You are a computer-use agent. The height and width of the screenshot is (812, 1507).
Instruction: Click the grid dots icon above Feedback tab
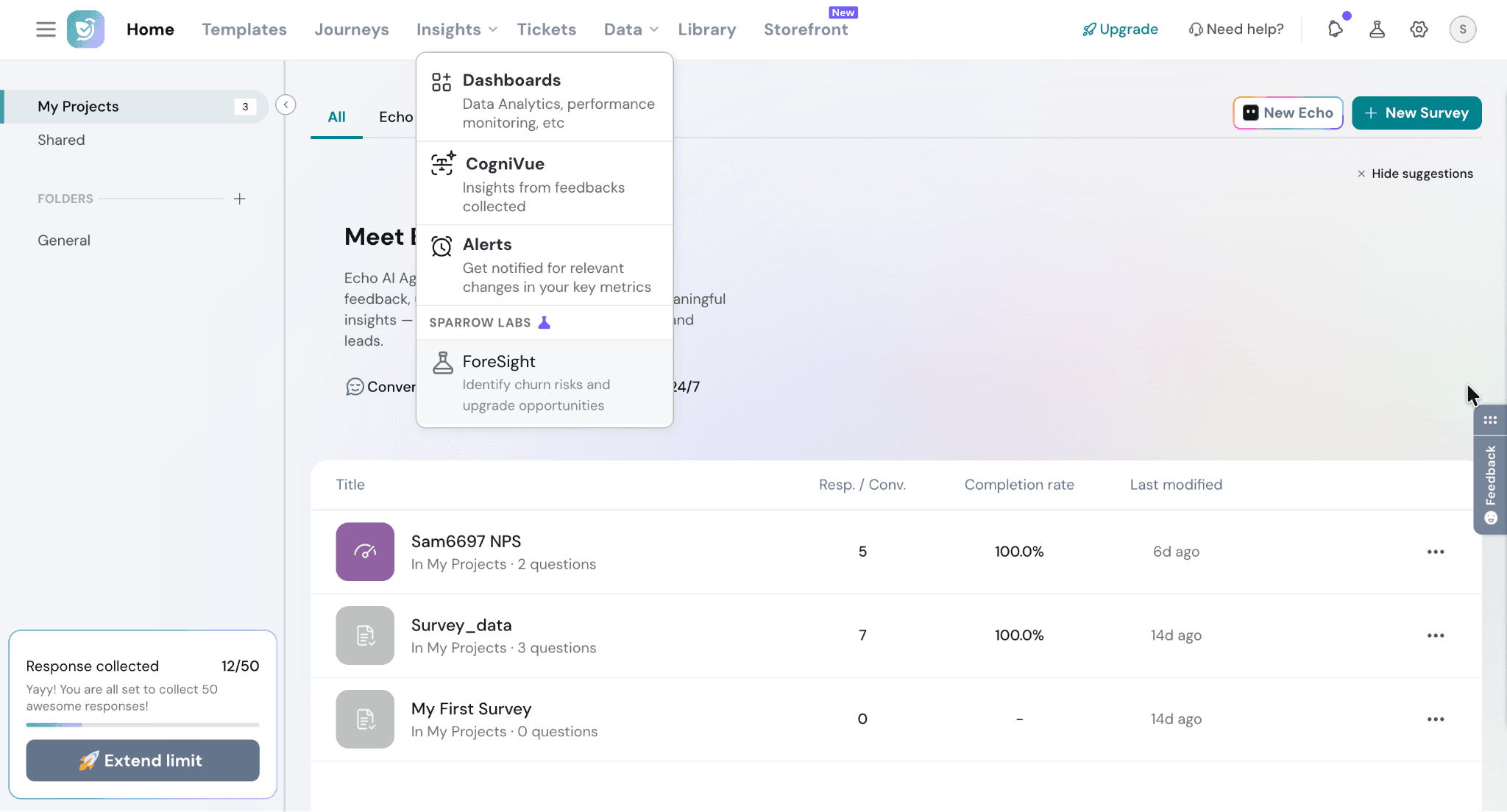pyautogui.click(x=1490, y=420)
